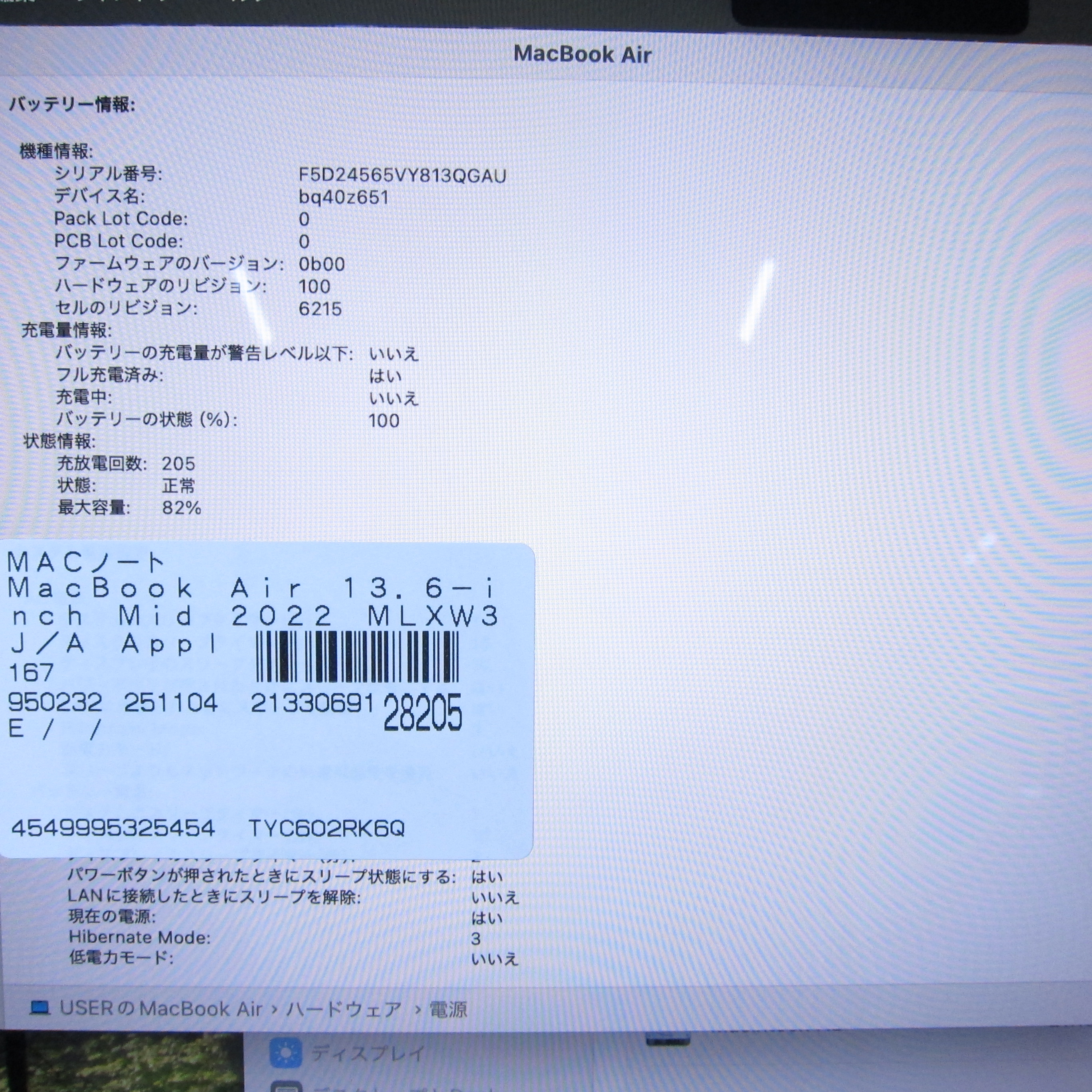
Task: Click the 最大容量 value 82%
Action: click(x=182, y=508)
